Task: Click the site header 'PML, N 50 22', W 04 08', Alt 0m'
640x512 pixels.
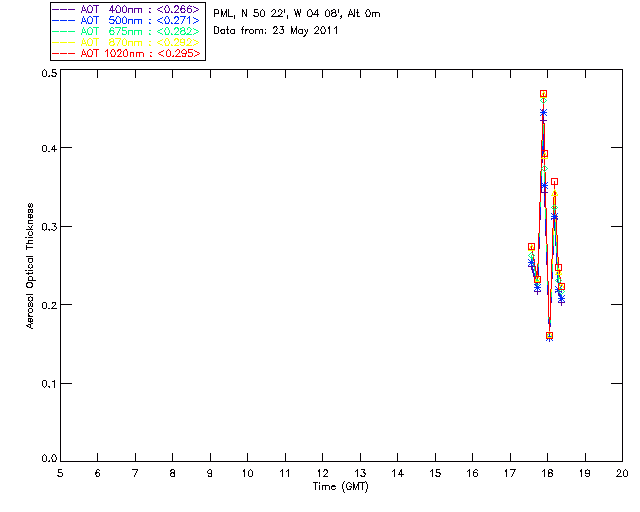Action: pyautogui.click(x=297, y=14)
